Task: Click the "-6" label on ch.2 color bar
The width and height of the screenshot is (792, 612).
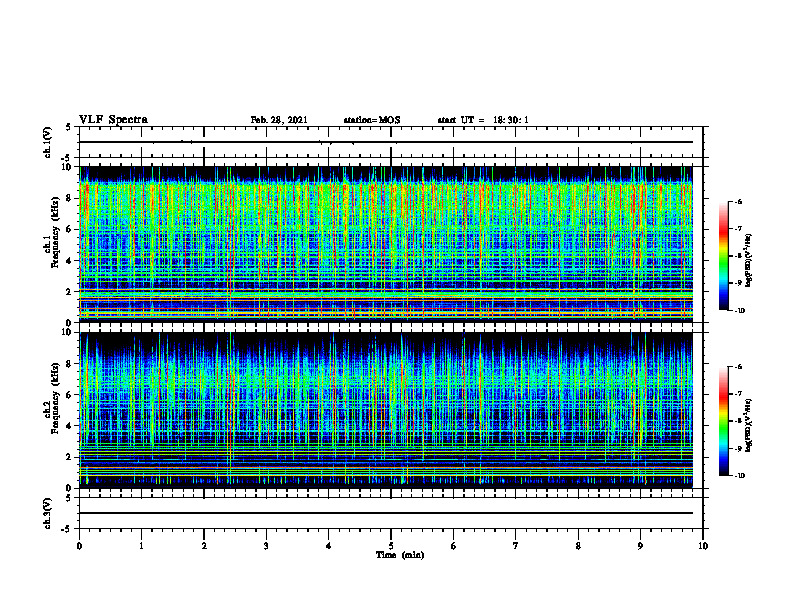Action: click(x=738, y=367)
